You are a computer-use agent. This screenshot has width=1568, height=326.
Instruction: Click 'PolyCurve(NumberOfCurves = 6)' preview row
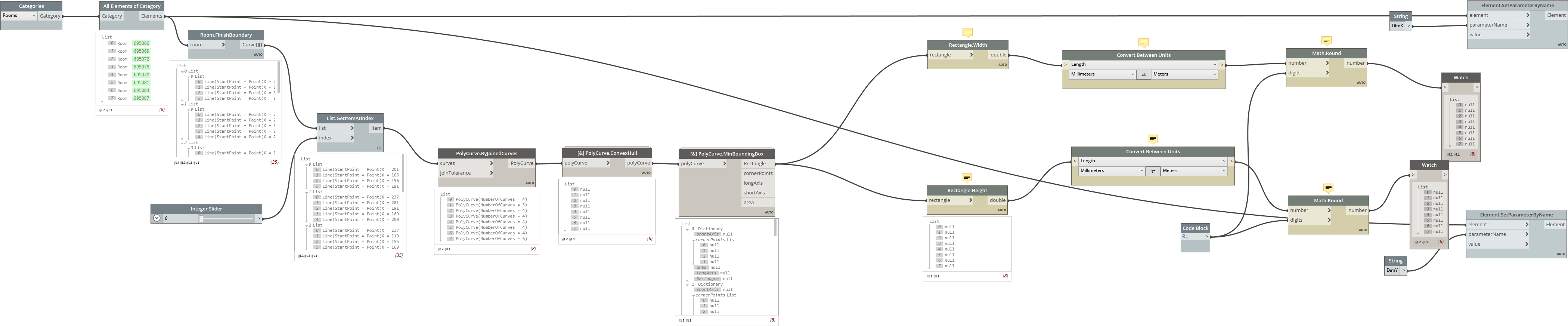pyautogui.click(x=491, y=239)
